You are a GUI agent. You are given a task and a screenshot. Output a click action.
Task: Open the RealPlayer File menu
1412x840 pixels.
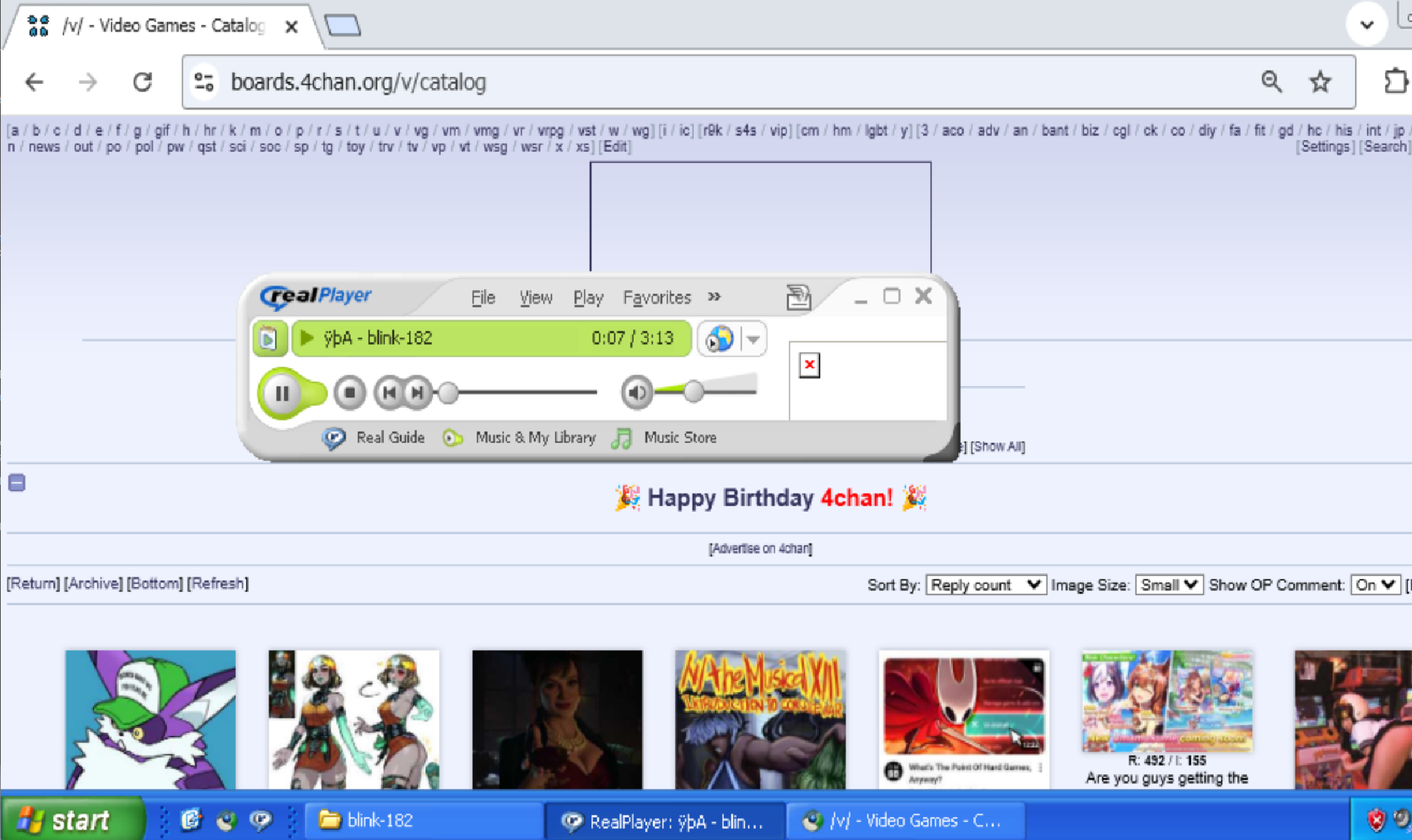483,298
